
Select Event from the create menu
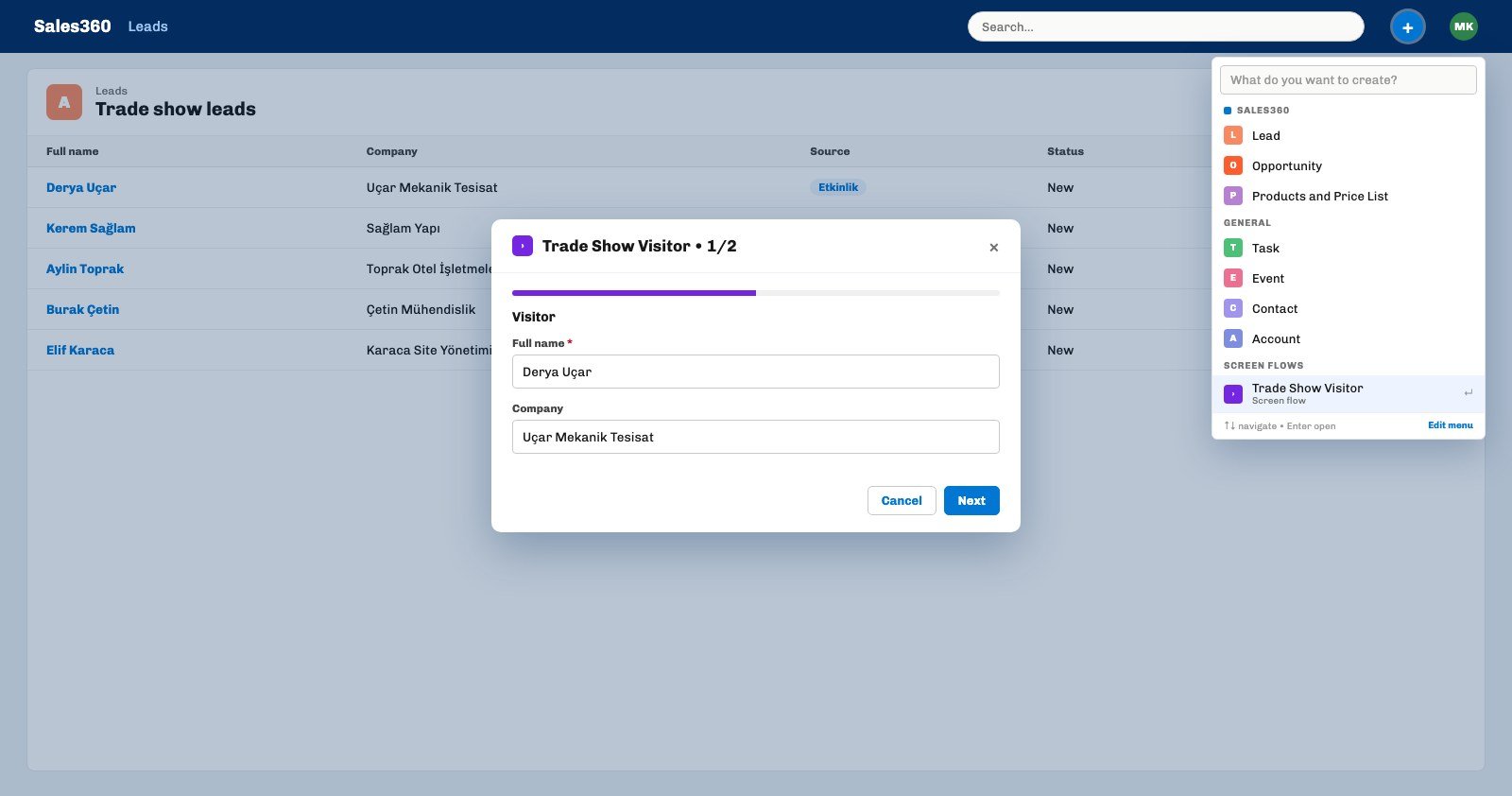point(1349,278)
